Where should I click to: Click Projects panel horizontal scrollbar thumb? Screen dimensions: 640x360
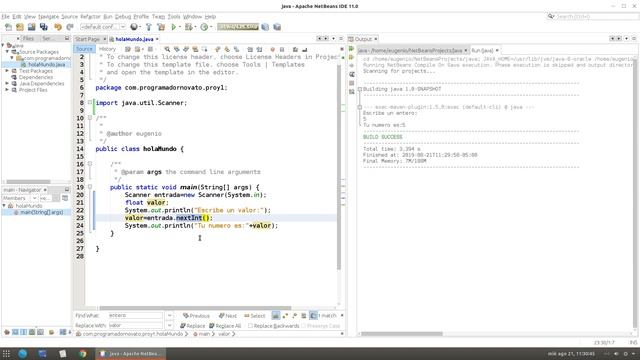click(x=28, y=182)
